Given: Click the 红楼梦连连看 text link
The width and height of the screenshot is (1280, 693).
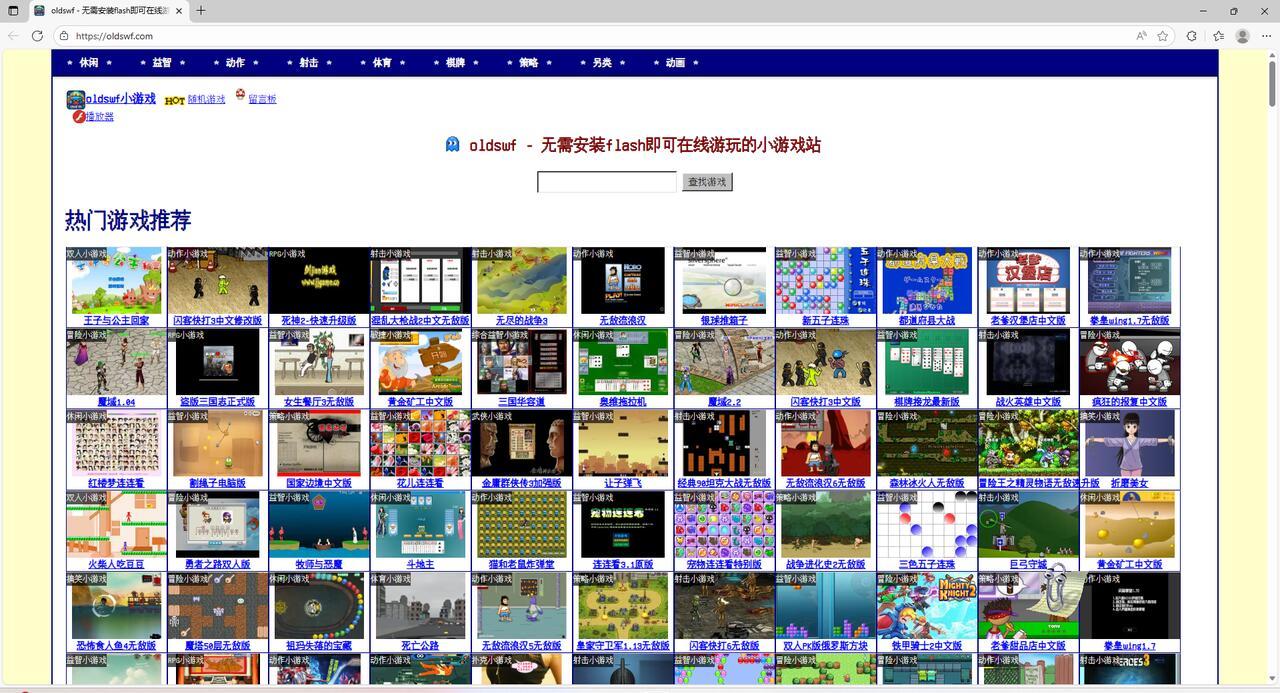Looking at the screenshot, I should [x=116, y=483].
